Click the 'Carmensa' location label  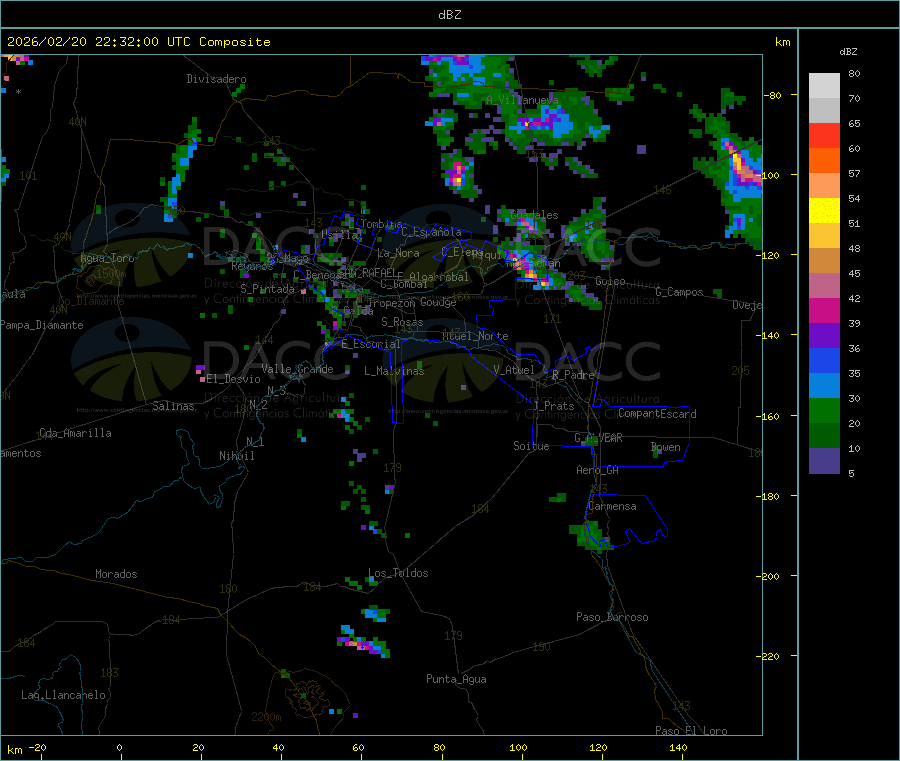[612, 506]
